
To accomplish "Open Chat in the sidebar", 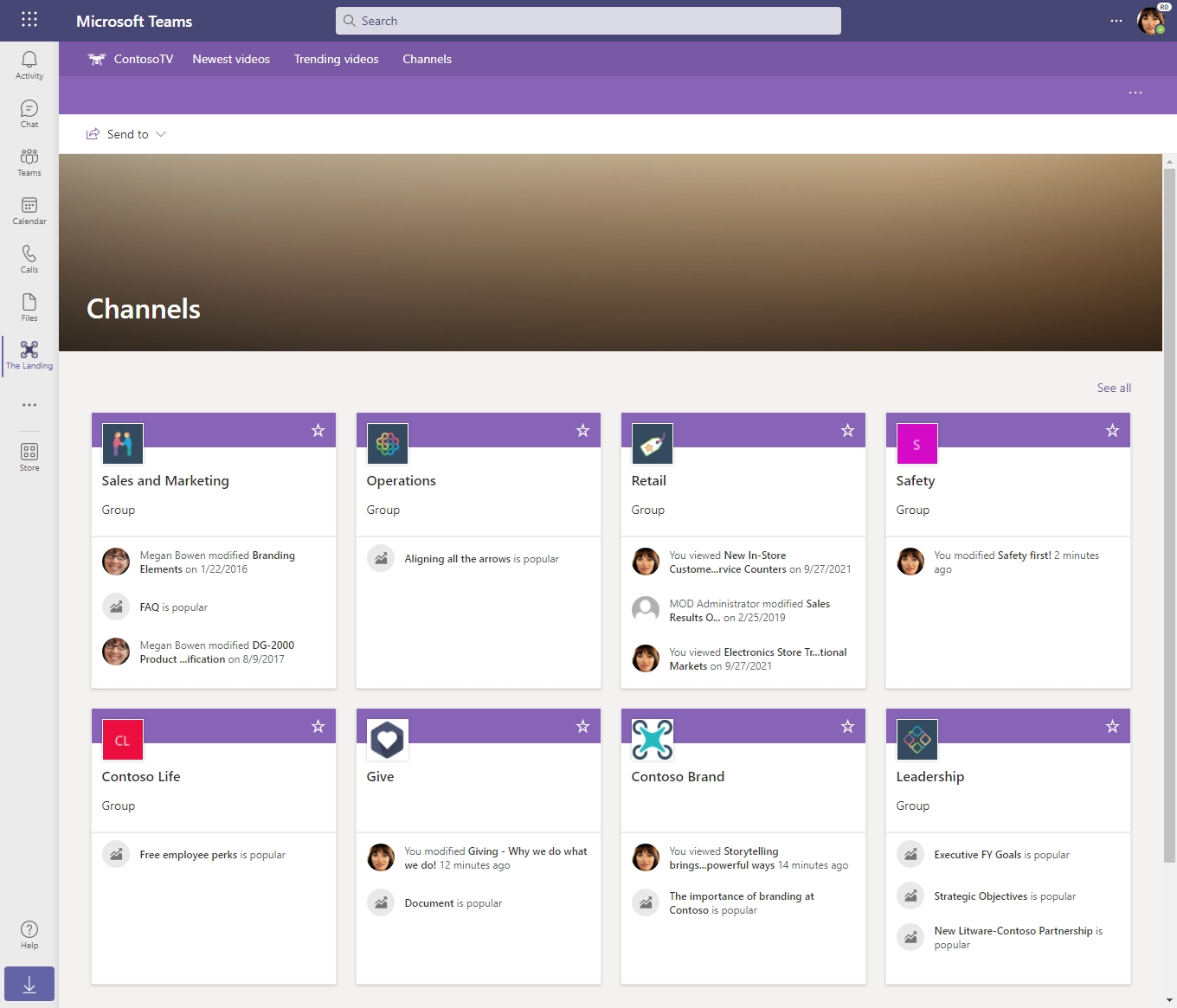I will (x=29, y=113).
